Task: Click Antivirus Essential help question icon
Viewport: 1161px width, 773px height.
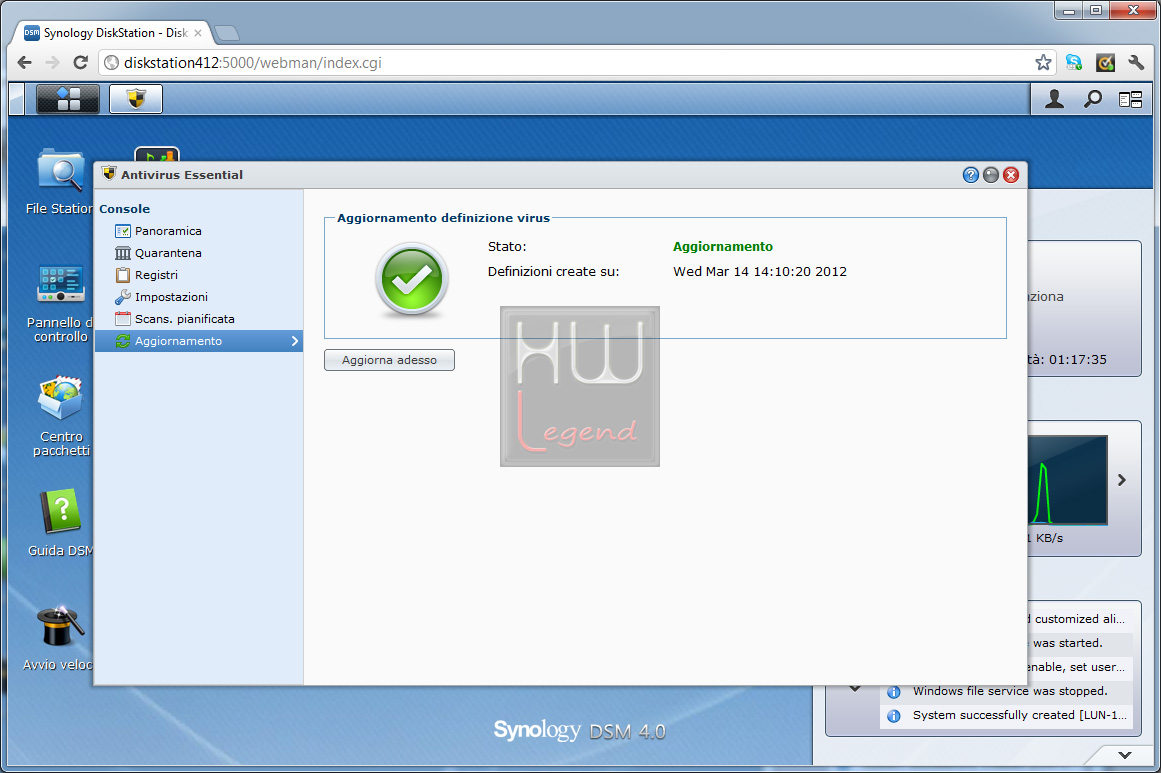Action: click(971, 175)
